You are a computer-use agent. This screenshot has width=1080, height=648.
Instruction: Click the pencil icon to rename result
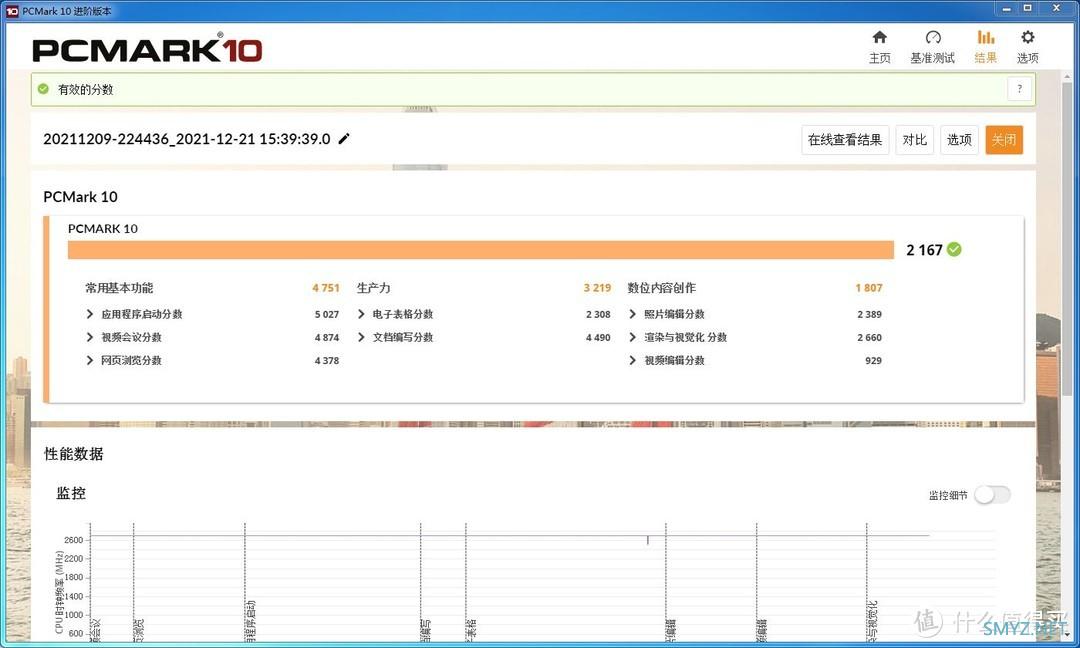tap(344, 138)
